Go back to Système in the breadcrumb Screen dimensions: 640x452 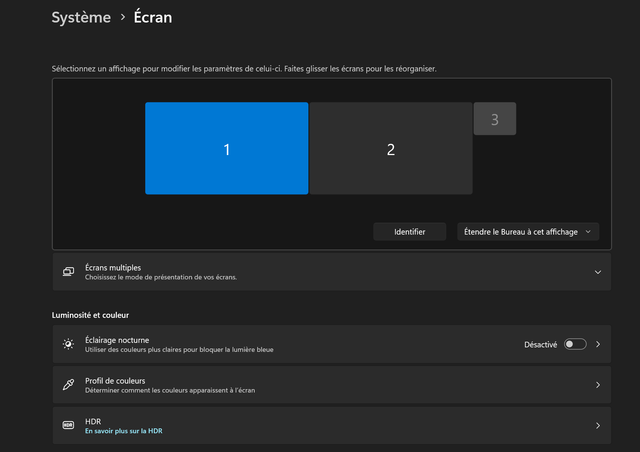click(81, 17)
